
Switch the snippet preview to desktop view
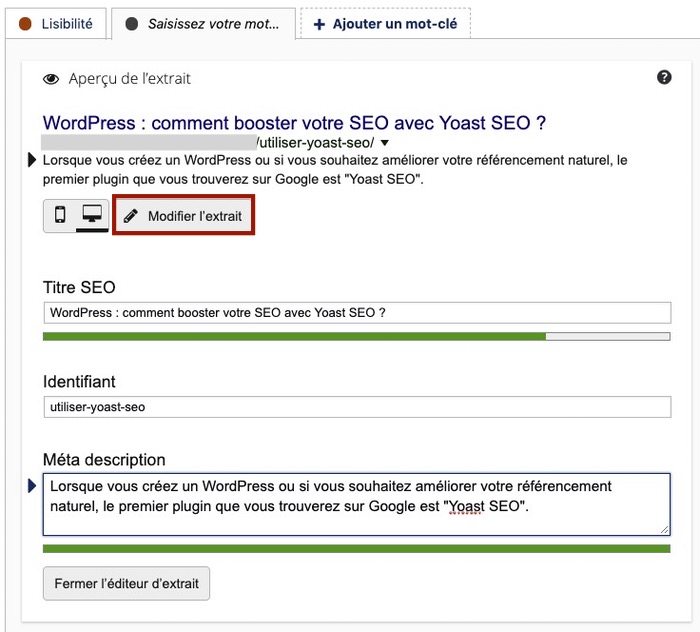[x=92, y=215]
